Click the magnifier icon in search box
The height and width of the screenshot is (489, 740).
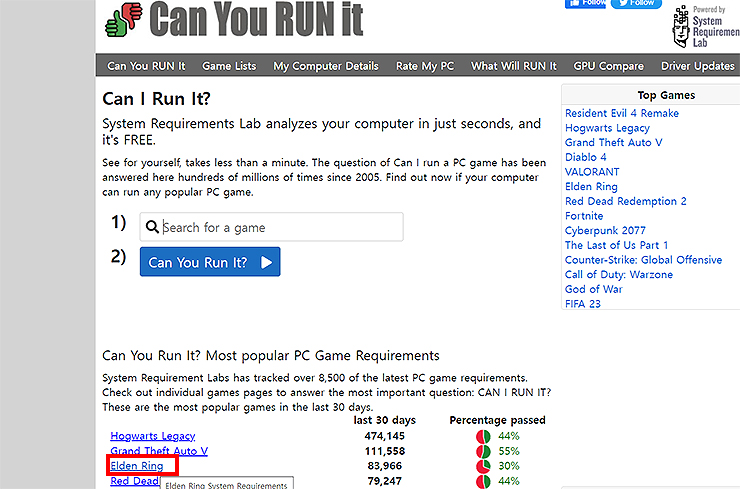[x=152, y=227]
